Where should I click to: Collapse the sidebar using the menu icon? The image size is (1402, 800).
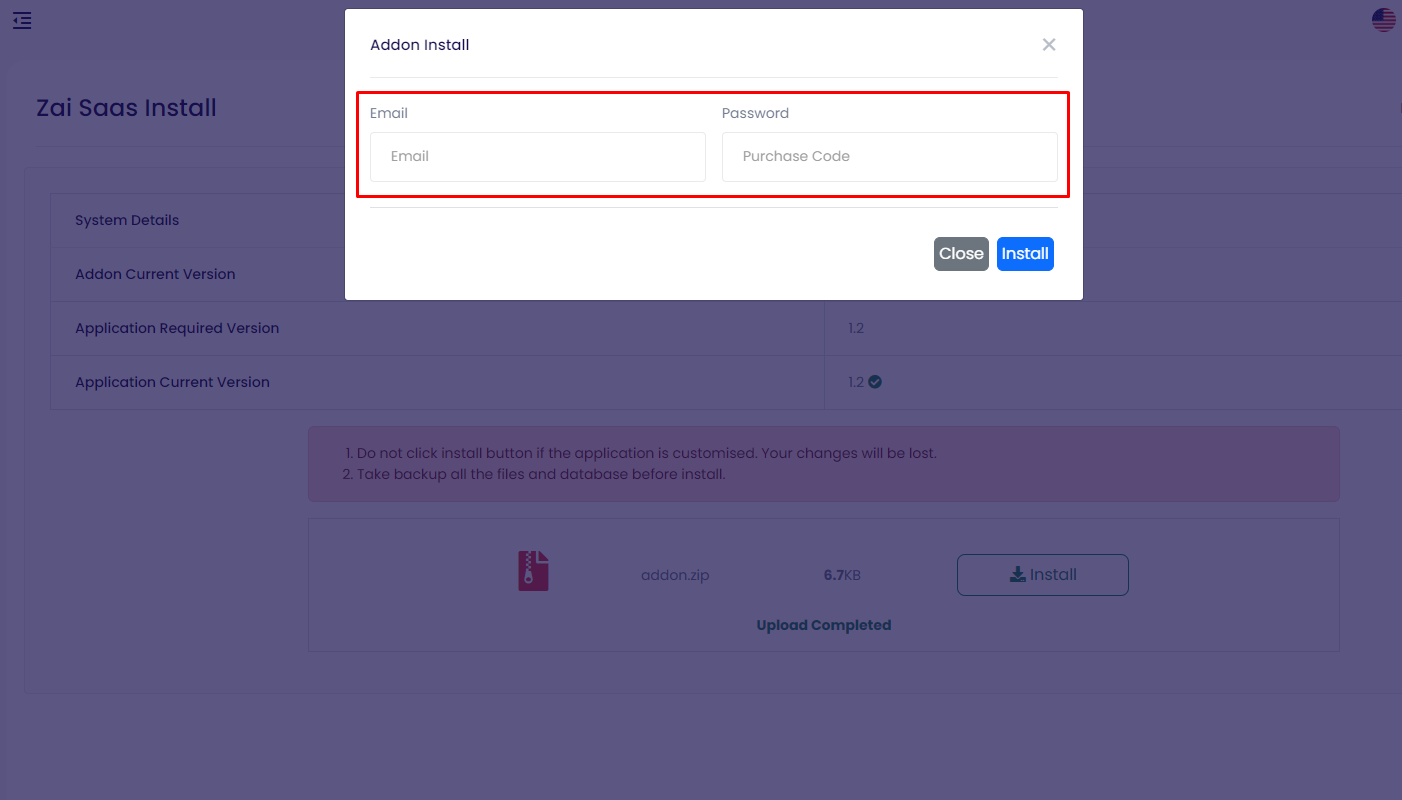[x=22, y=20]
